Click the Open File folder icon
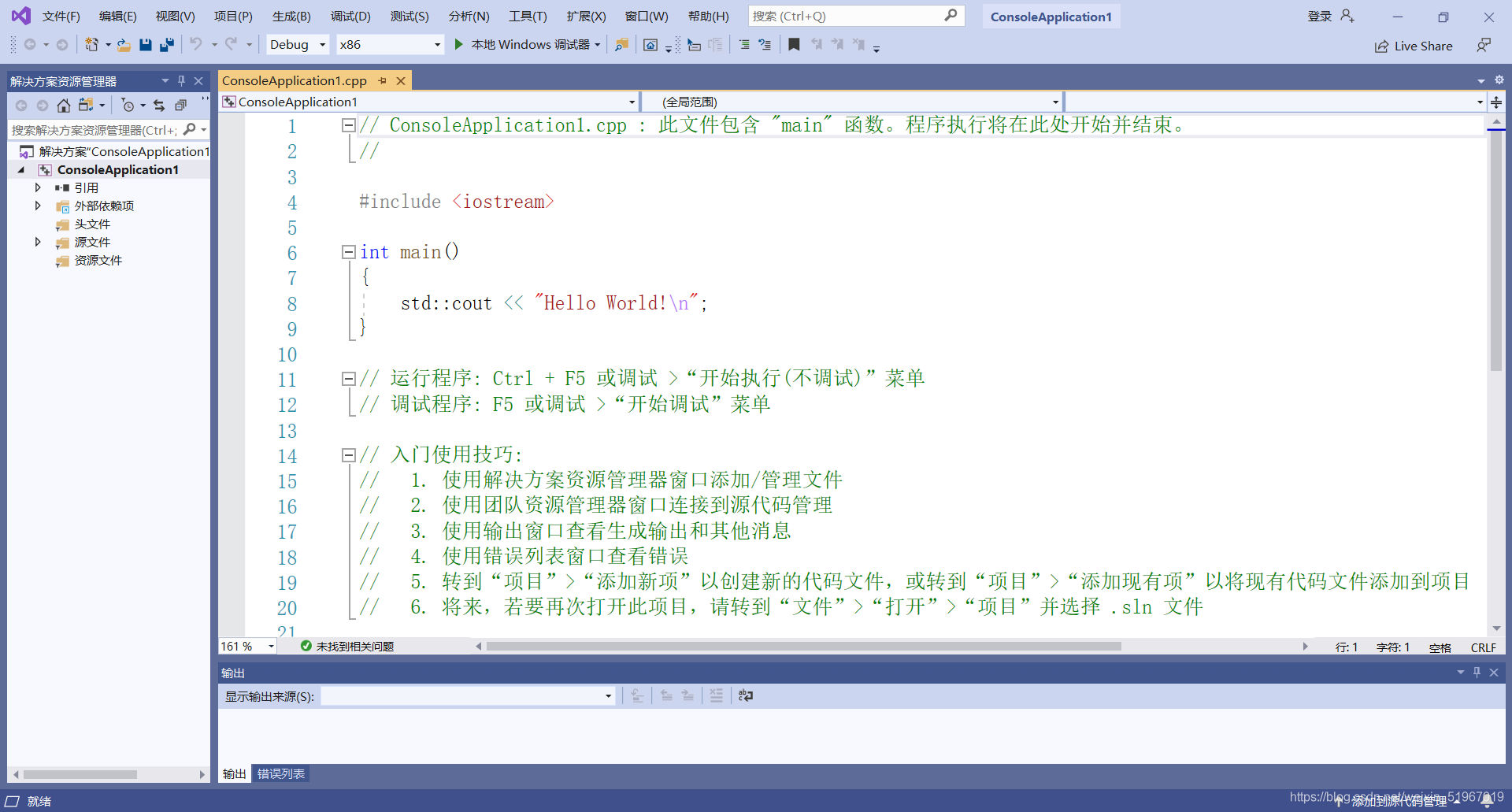 click(x=124, y=45)
